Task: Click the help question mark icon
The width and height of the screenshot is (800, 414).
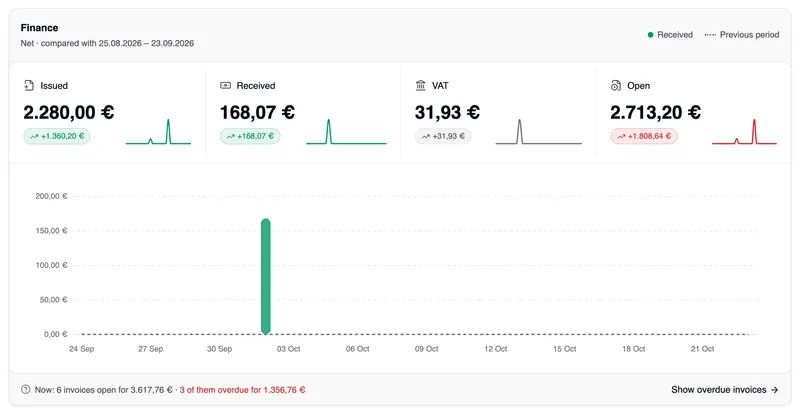Action: 26,389
